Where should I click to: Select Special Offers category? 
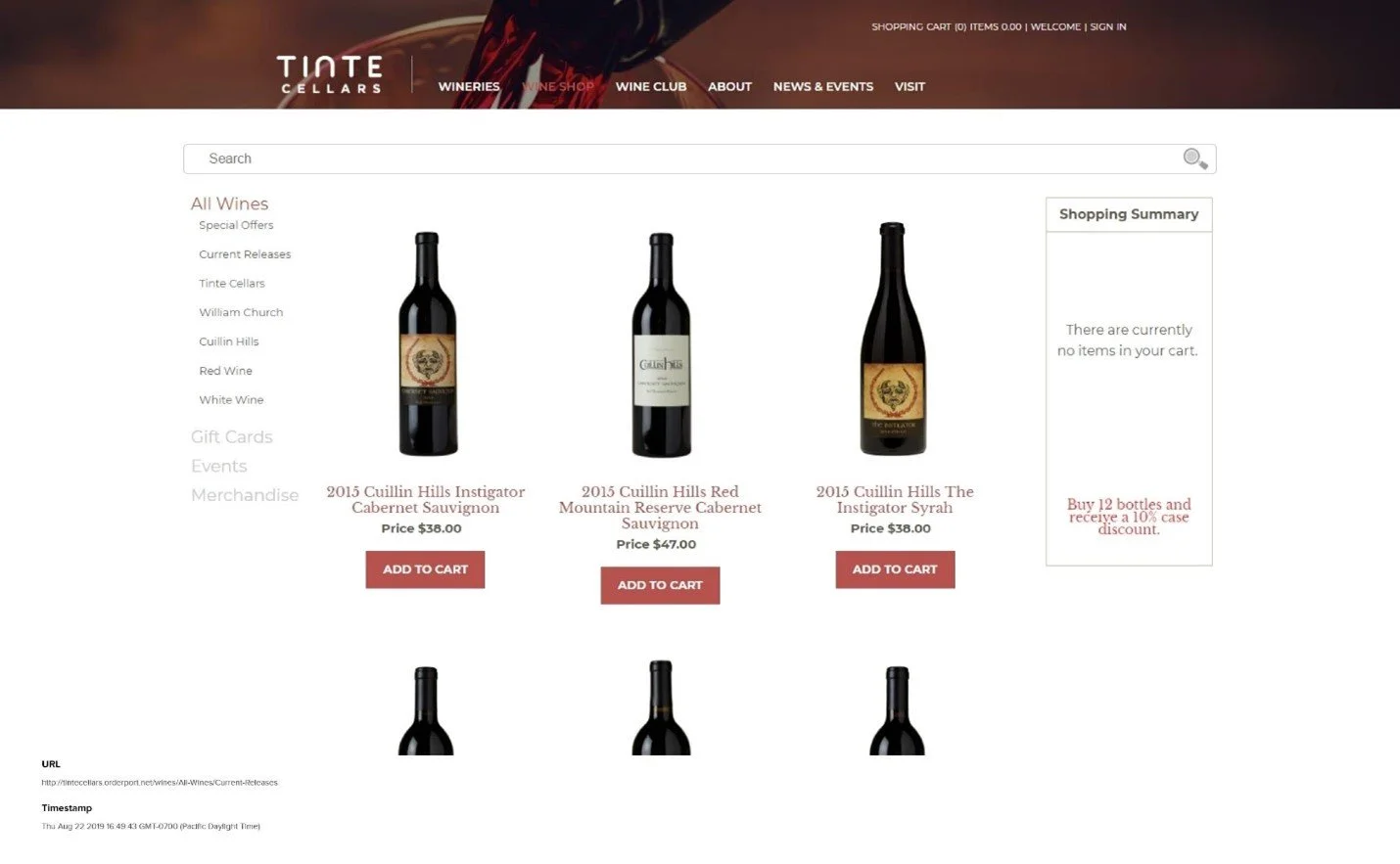236,225
